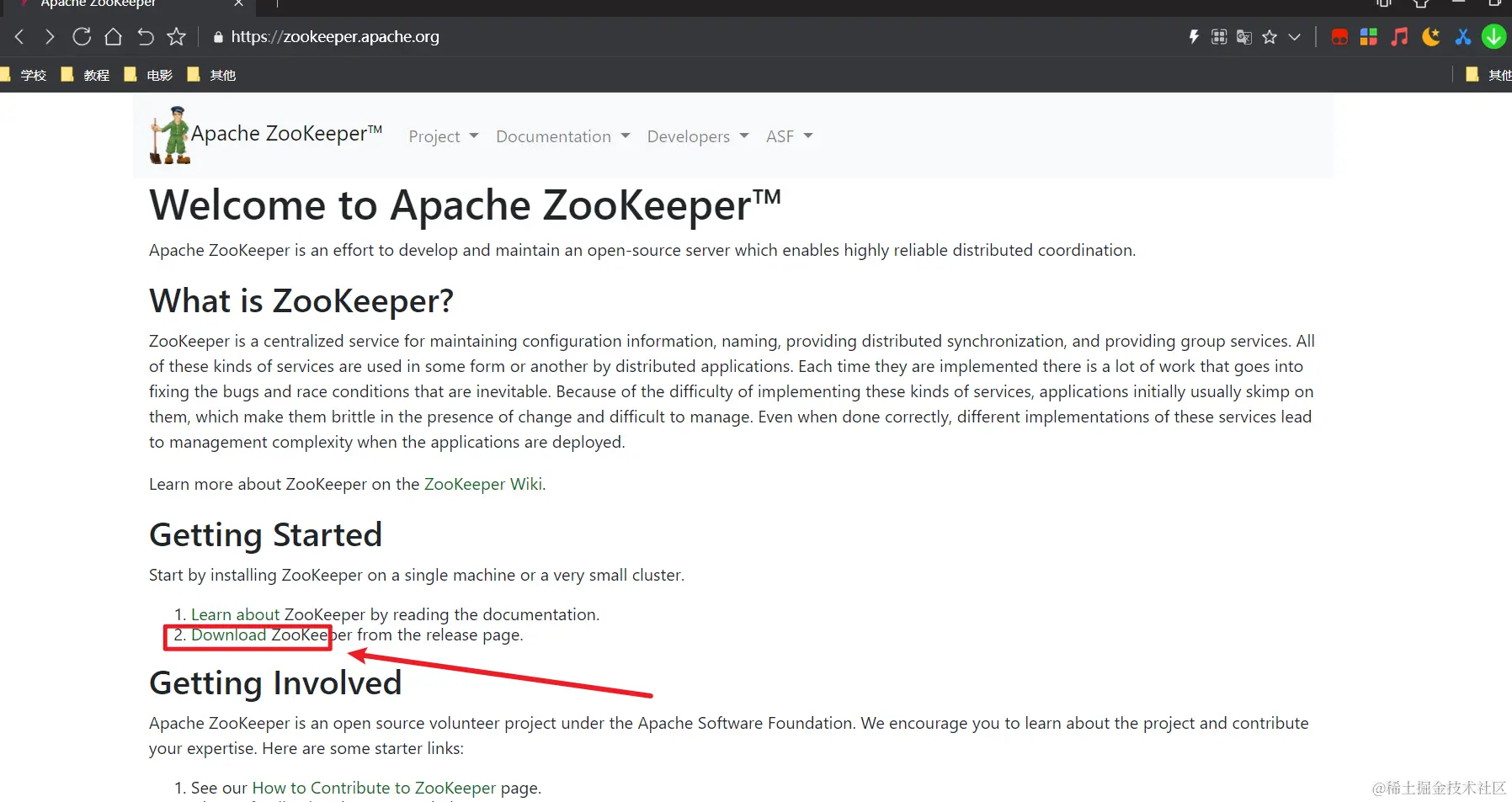Click the dashed grid icon beside the lightning bolt
The width and height of the screenshot is (1512, 802).
1219,37
